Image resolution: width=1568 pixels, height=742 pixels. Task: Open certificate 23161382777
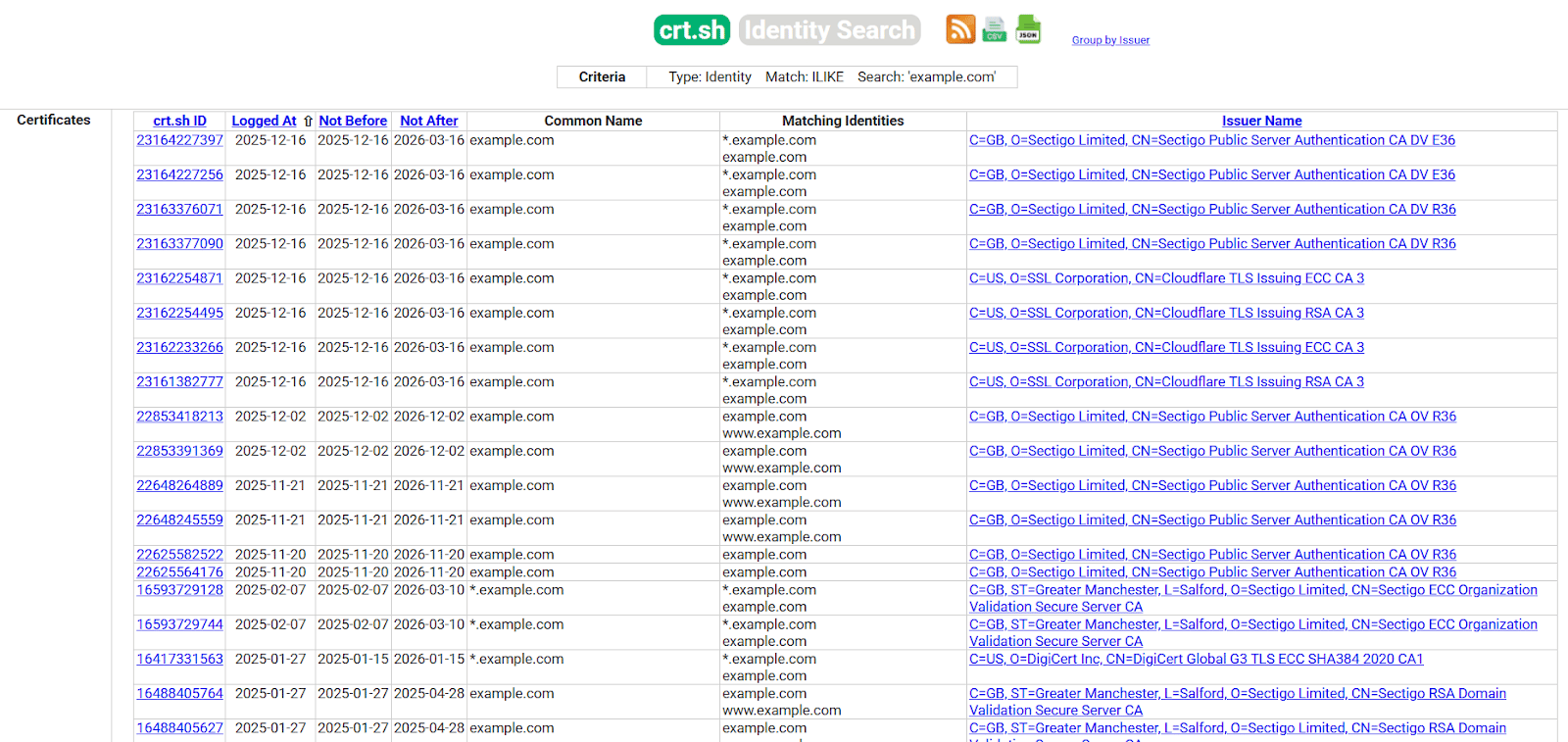click(179, 381)
